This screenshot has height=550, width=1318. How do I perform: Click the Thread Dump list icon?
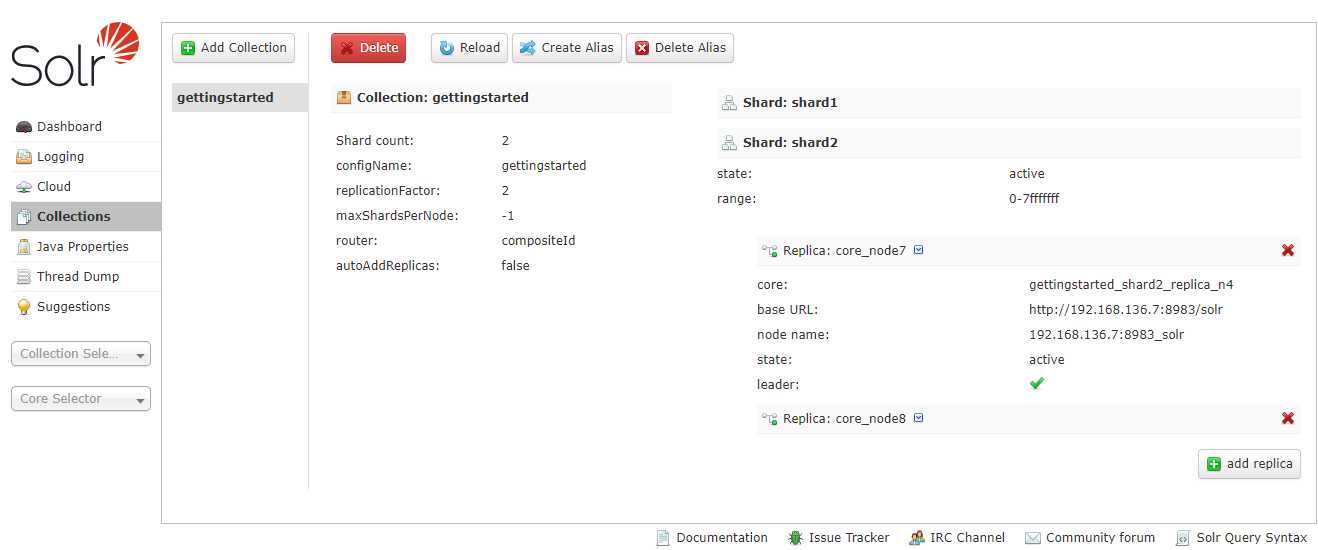click(24, 277)
